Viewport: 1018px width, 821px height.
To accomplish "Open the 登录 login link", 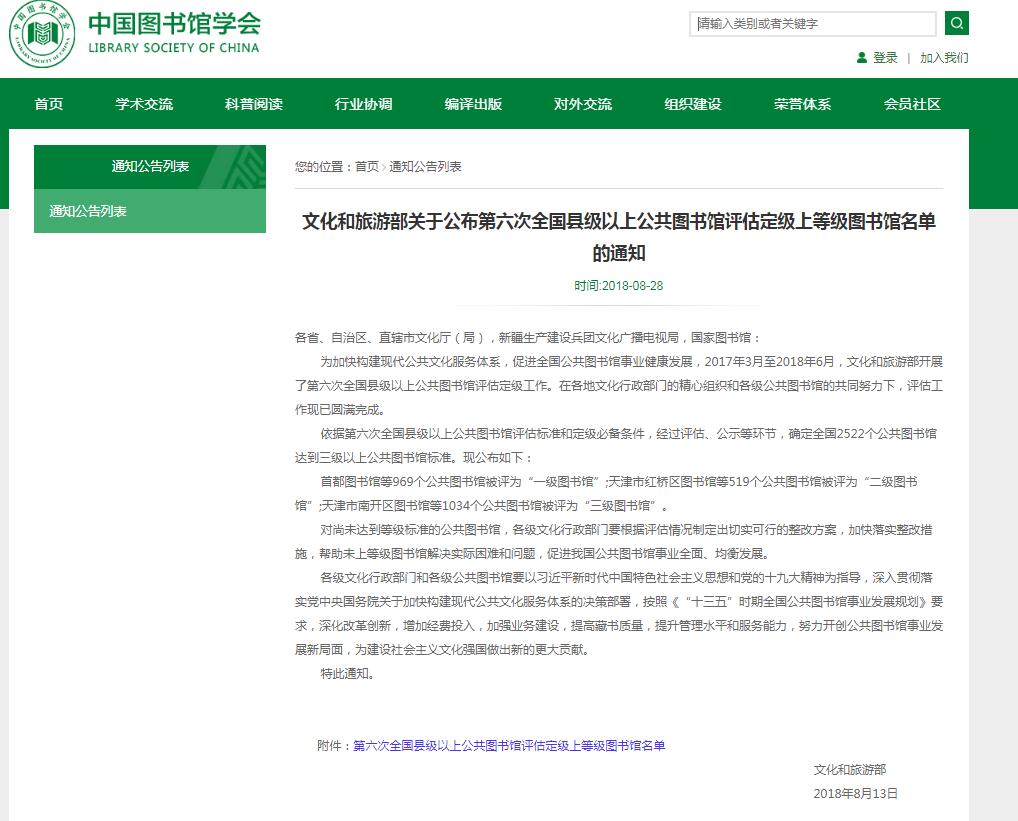I will 885,58.
